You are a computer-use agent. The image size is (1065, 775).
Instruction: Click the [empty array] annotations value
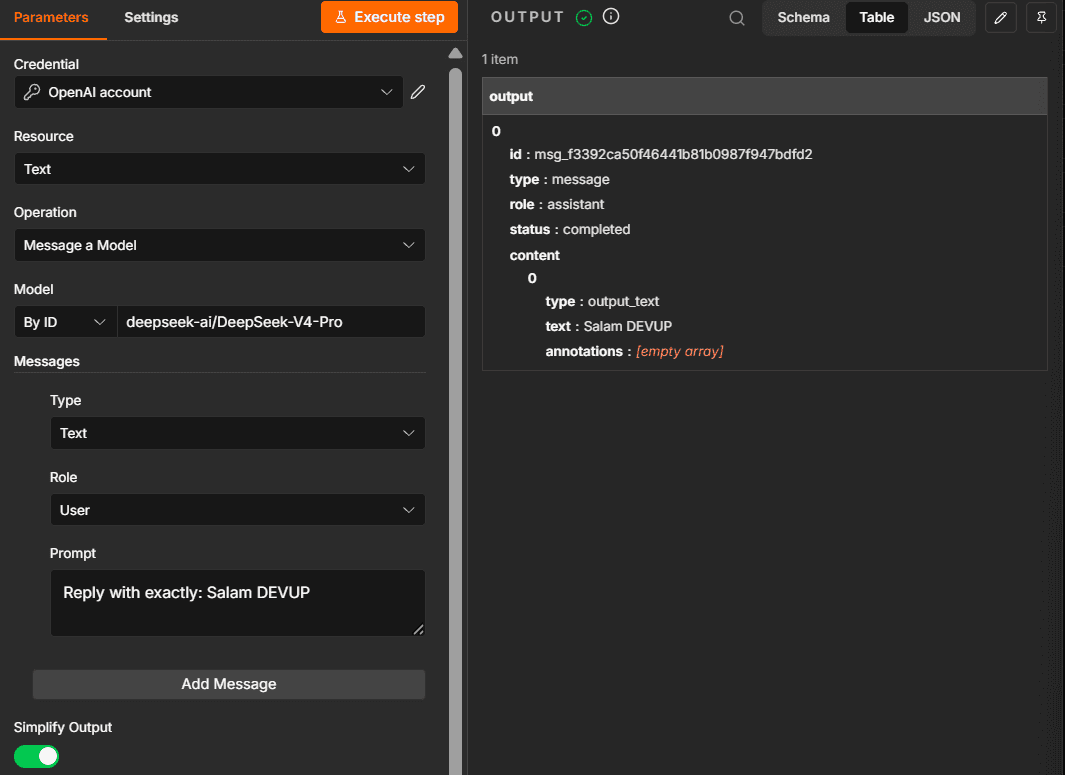pyautogui.click(x=679, y=351)
